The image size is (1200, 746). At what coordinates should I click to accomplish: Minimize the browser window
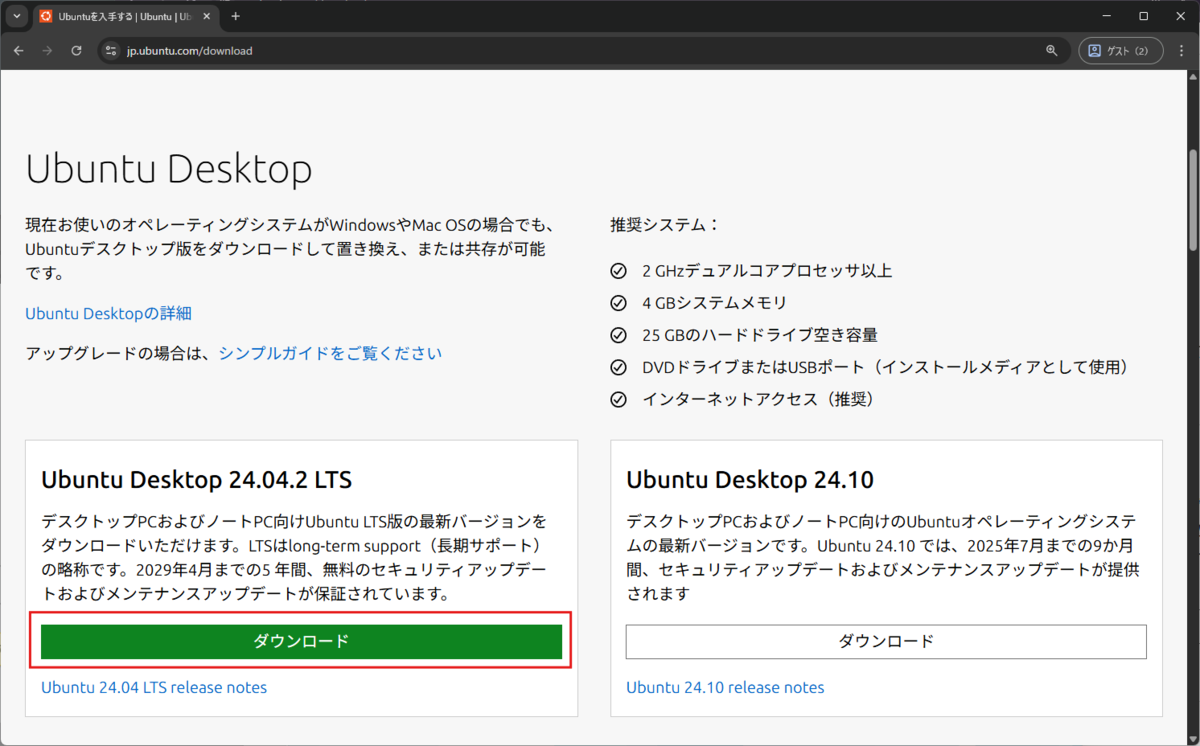(1107, 16)
